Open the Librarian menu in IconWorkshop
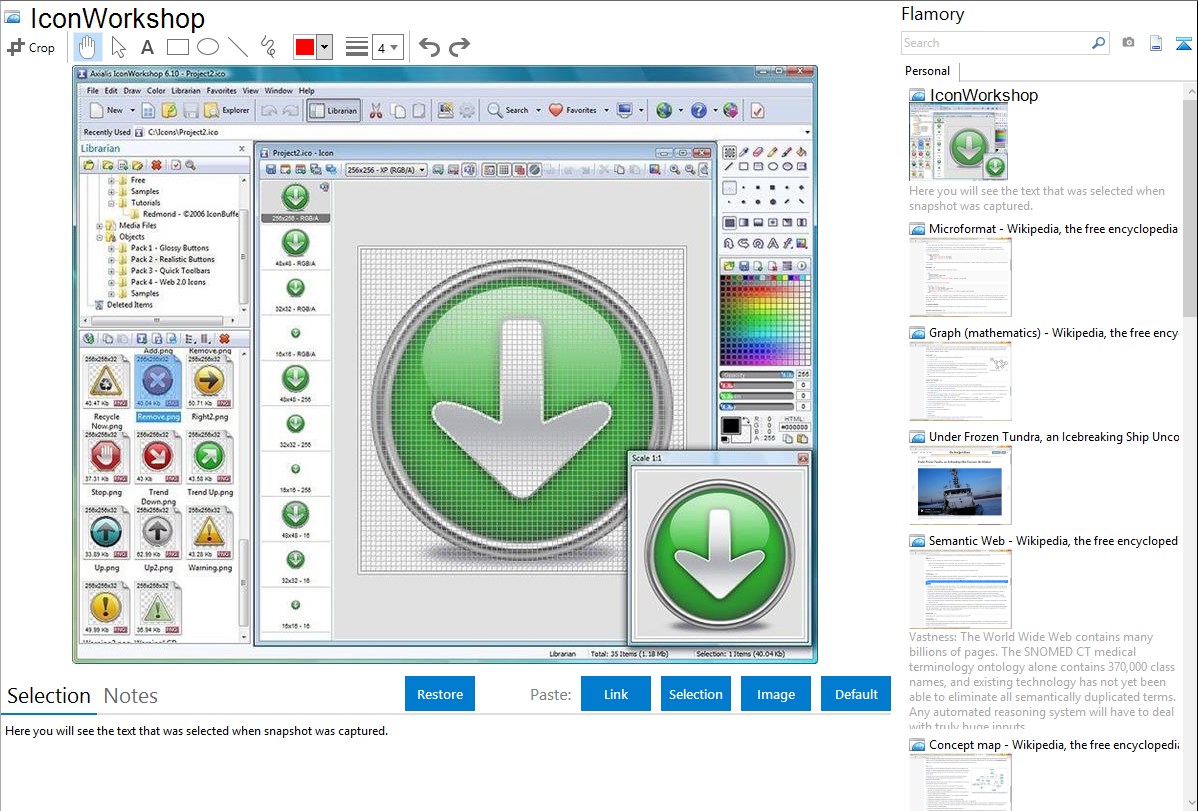Image resolution: width=1198 pixels, height=811 pixels. pyautogui.click(x=186, y=91)
